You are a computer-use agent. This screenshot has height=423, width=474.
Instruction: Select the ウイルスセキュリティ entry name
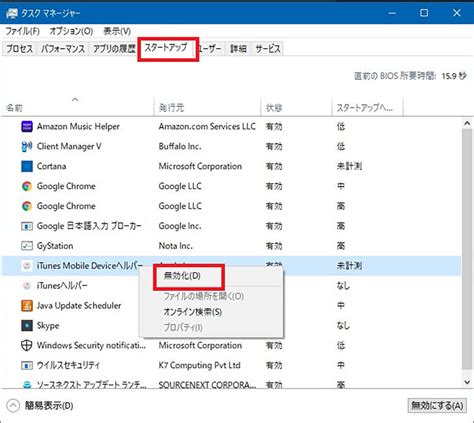coord(68,365)
